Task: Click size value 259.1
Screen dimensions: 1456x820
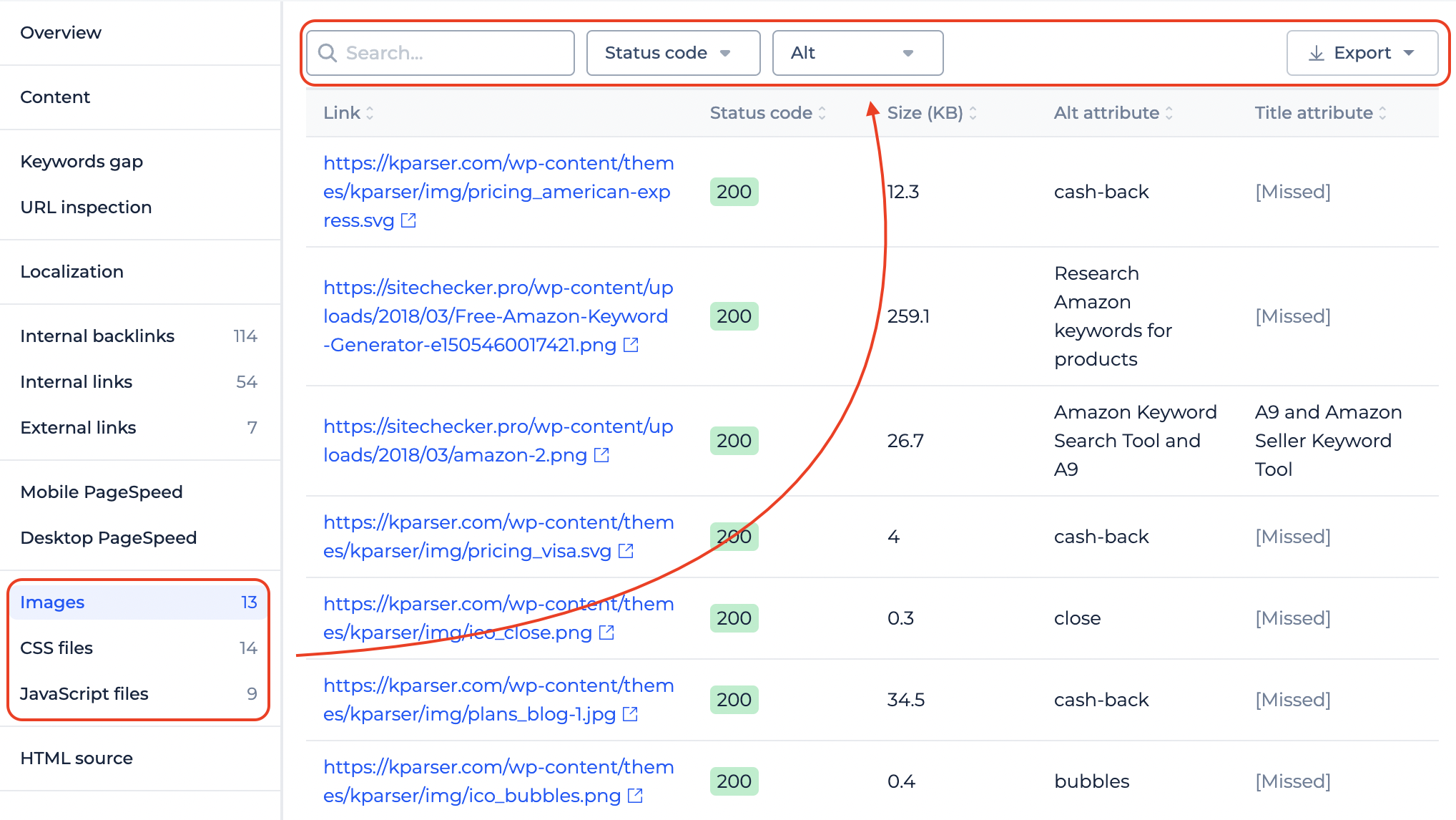Action: coord(908,316)
